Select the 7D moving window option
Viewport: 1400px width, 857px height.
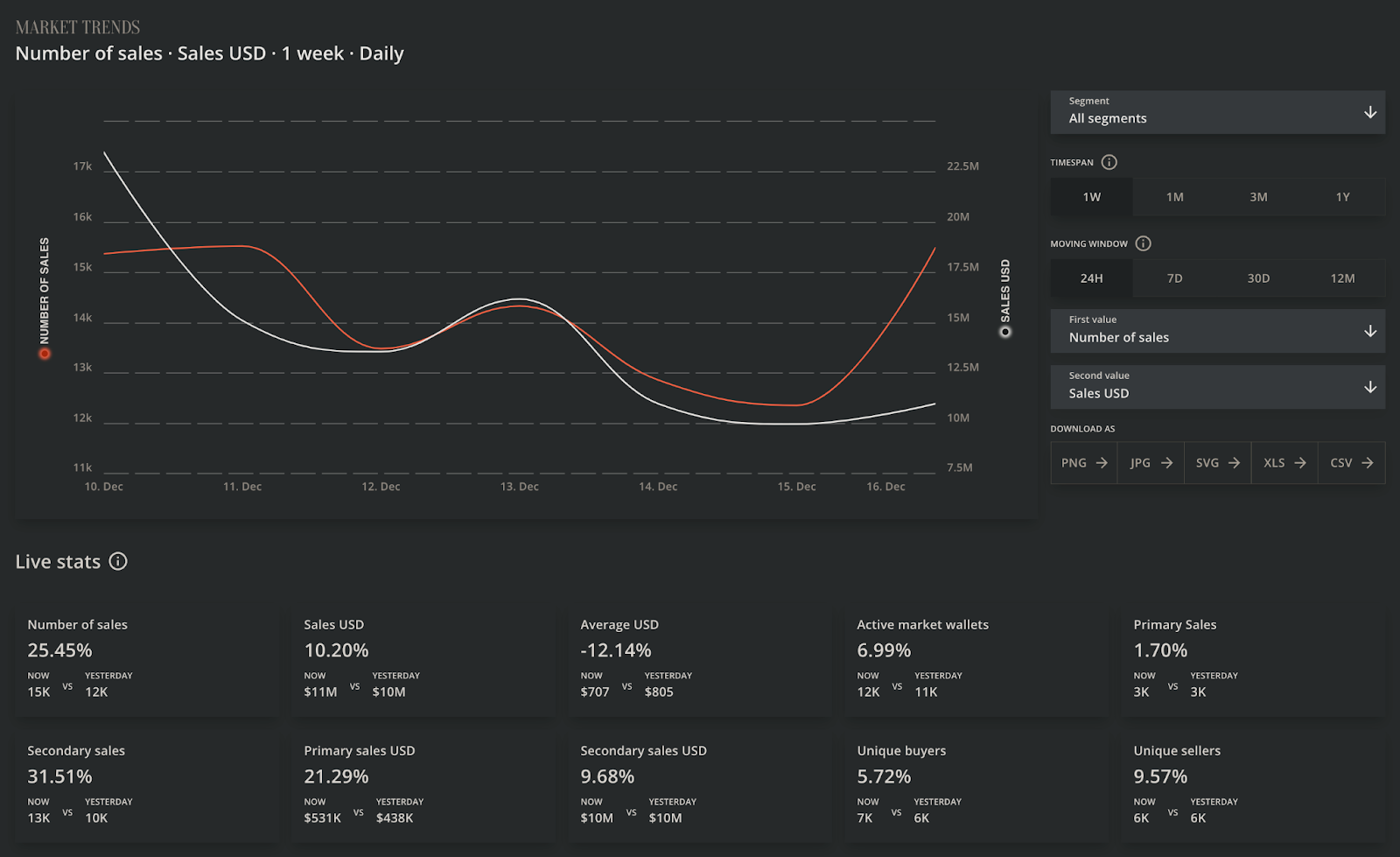(x=1174, y=278)
